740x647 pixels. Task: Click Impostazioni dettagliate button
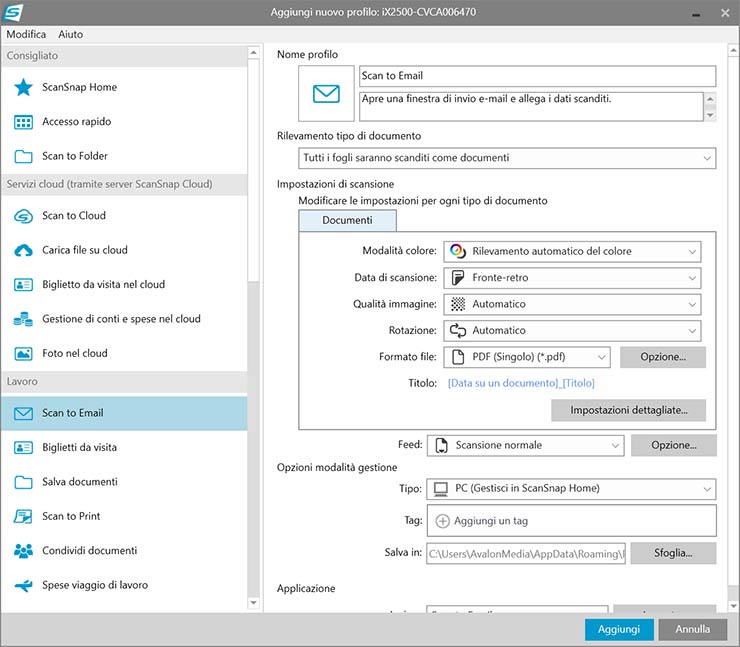(x=629, y=410)
